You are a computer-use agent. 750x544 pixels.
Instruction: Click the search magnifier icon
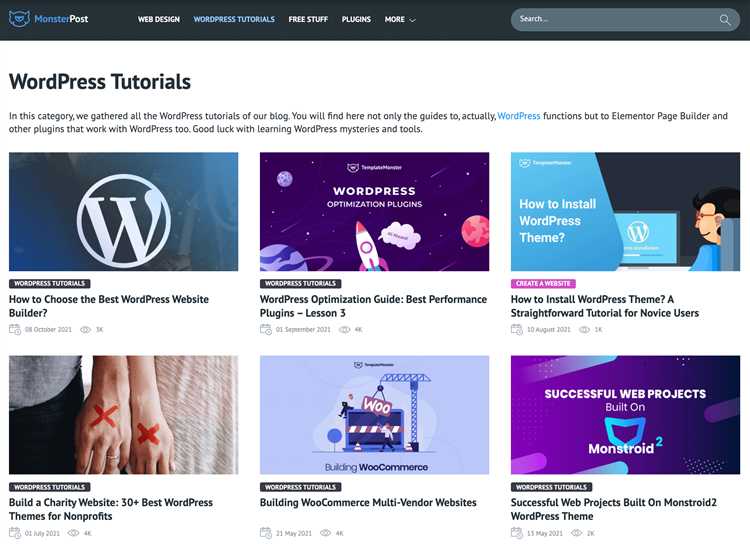725,20
